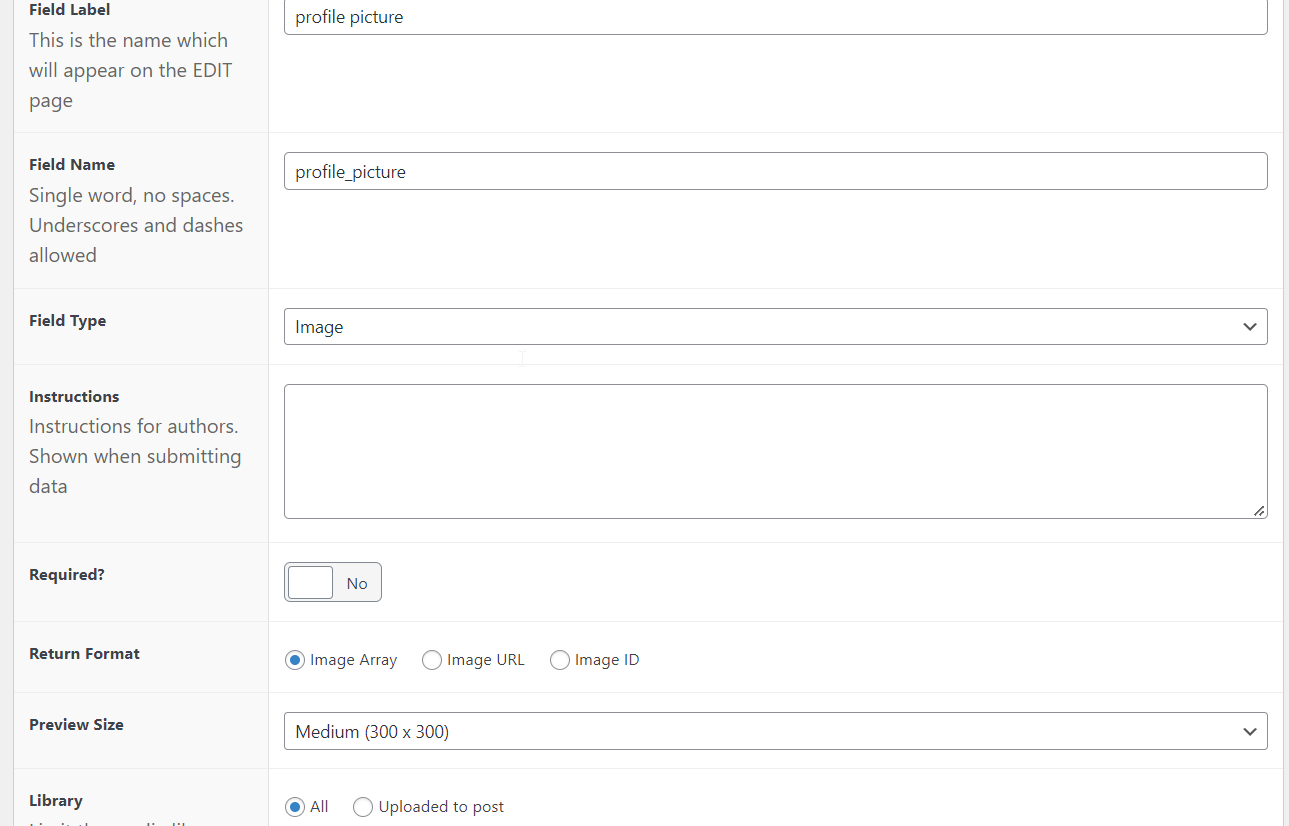Click the Field Name setting label

pos(72,165)
